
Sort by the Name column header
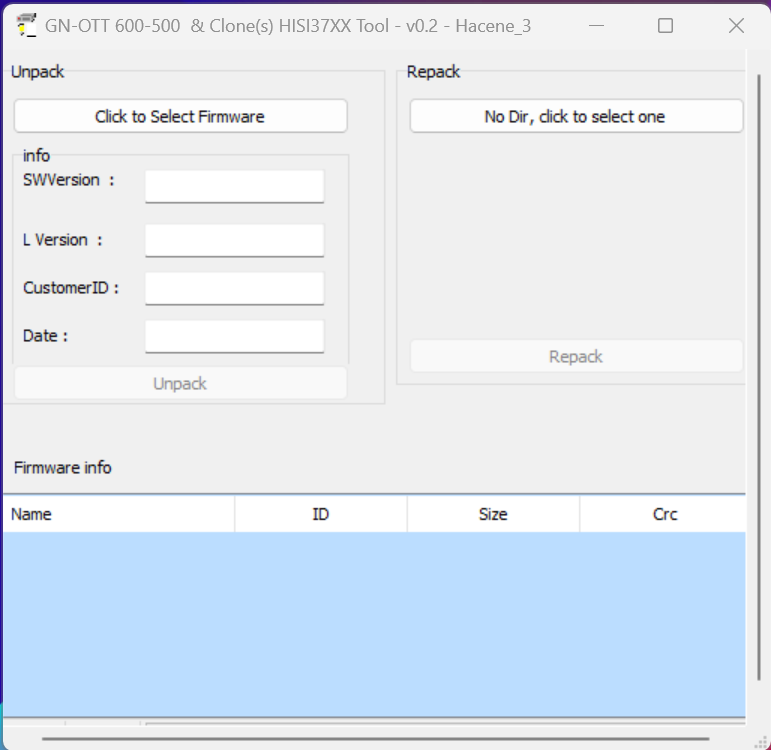118,514
